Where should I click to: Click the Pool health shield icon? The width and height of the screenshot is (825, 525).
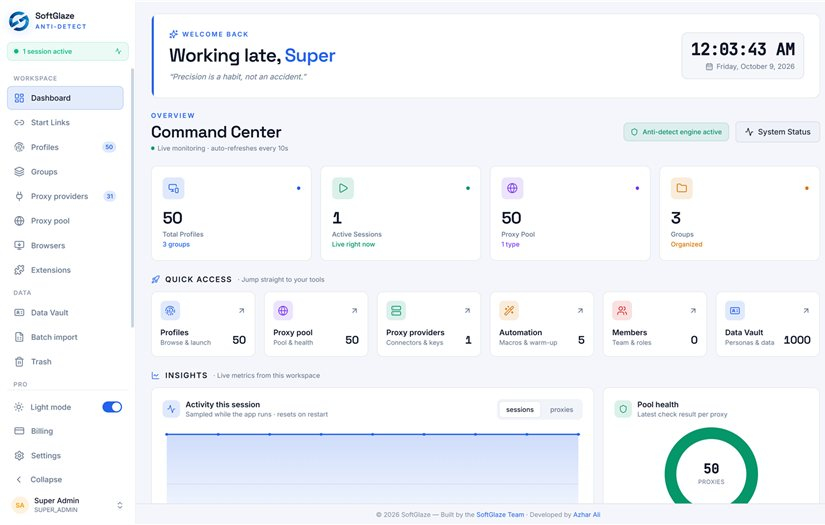(x=623, y=409)
